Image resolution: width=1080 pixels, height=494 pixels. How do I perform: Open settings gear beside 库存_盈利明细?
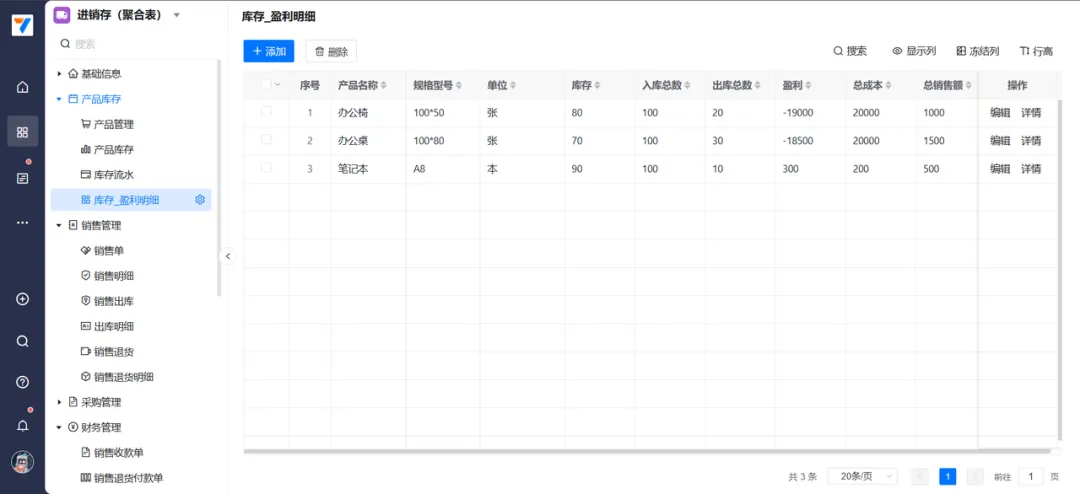200,200
